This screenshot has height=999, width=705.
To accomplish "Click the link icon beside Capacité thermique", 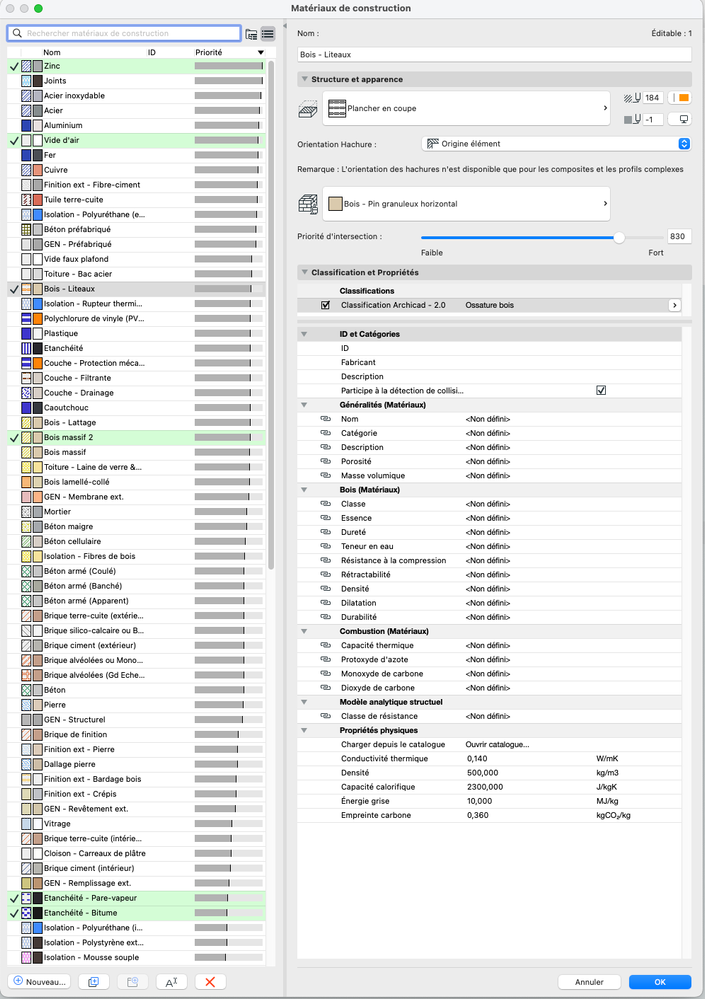I will pos(325,645).
